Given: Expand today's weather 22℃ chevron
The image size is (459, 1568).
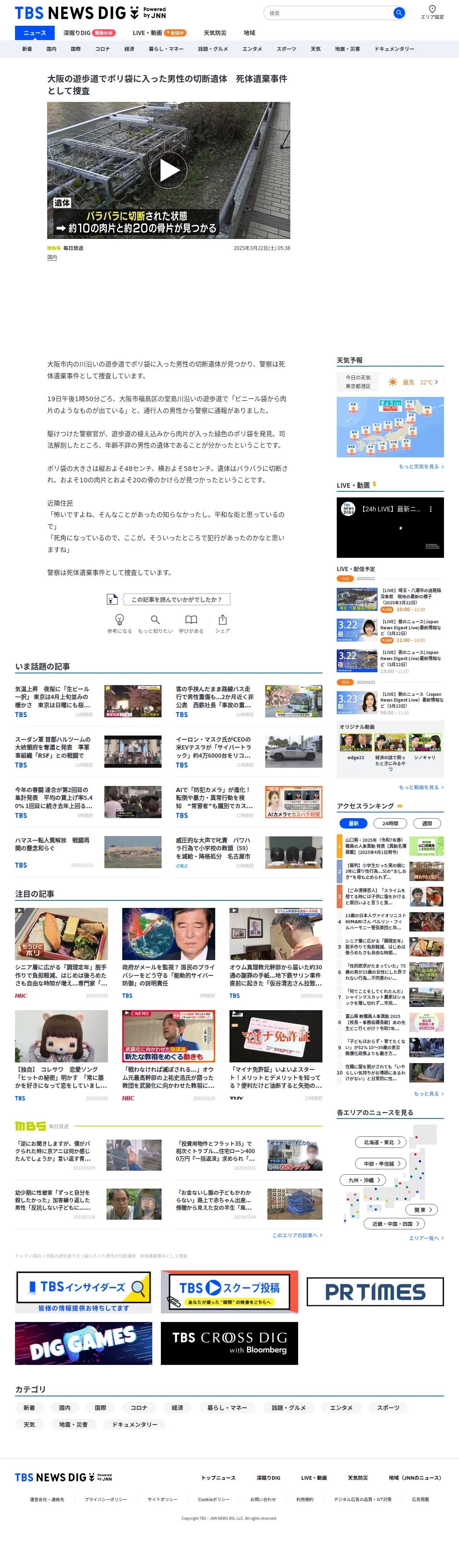Looking at the screenshot, I should click(436, 382).
